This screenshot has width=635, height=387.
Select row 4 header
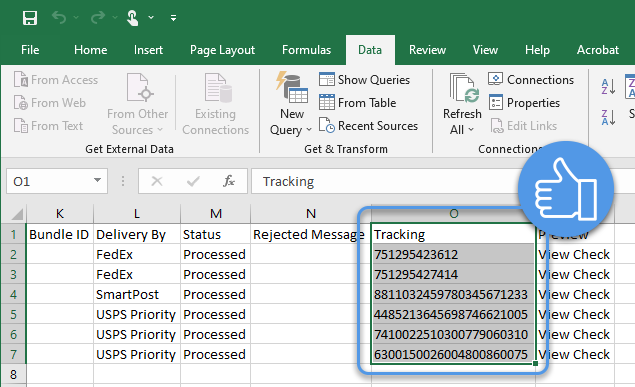pos(13,294)
